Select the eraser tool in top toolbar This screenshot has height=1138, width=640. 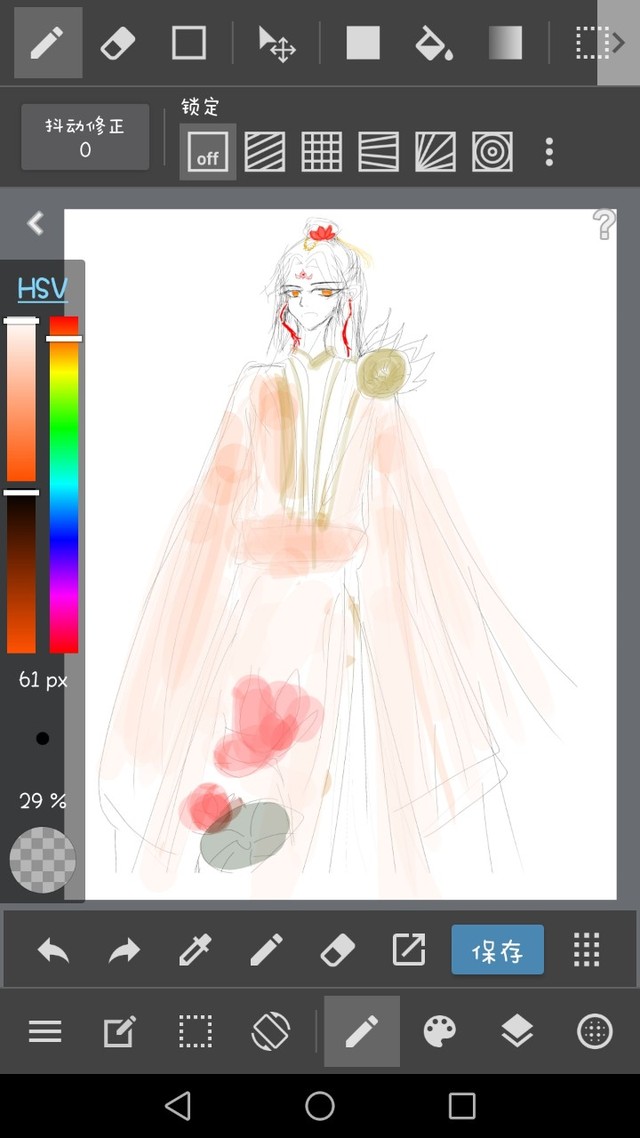click(x=117, y=43)
